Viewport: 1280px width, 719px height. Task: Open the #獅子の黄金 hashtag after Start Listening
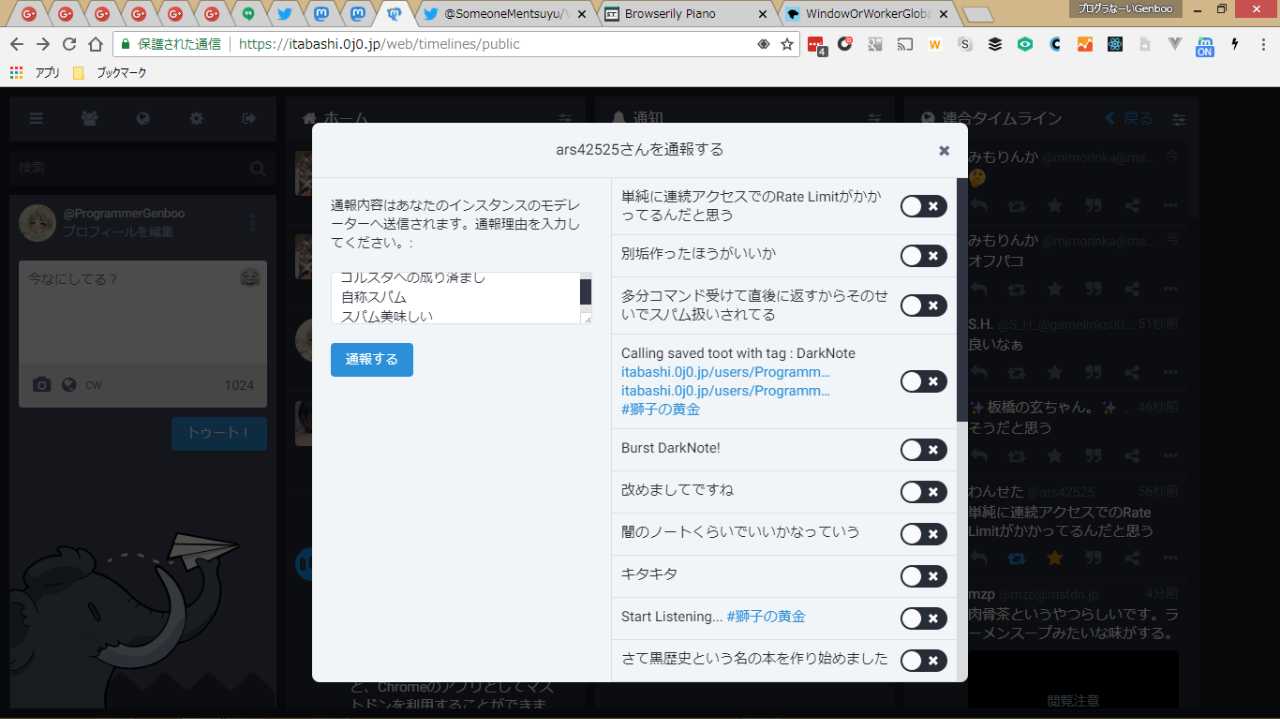pos(765,617)
